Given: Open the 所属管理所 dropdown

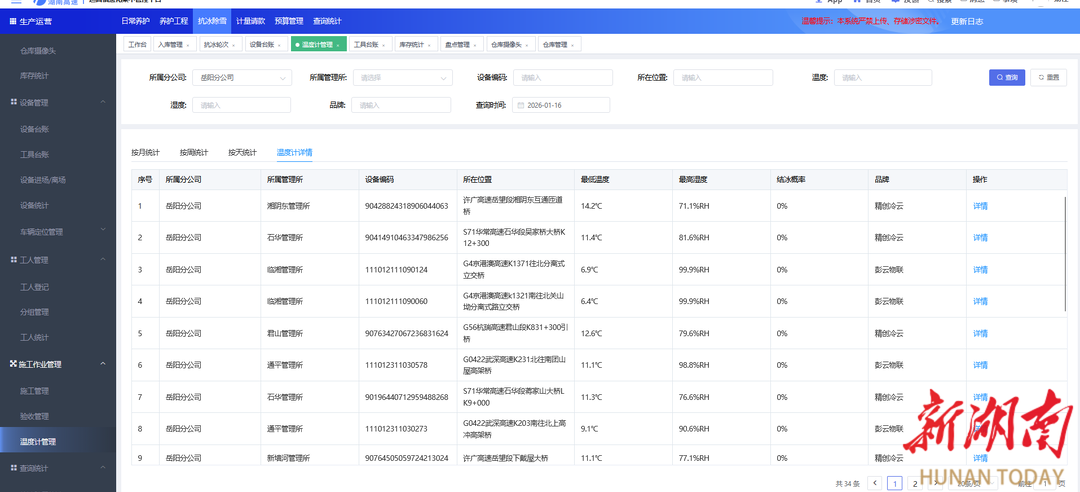Looking at the screenshot, I should click(403, 77).
